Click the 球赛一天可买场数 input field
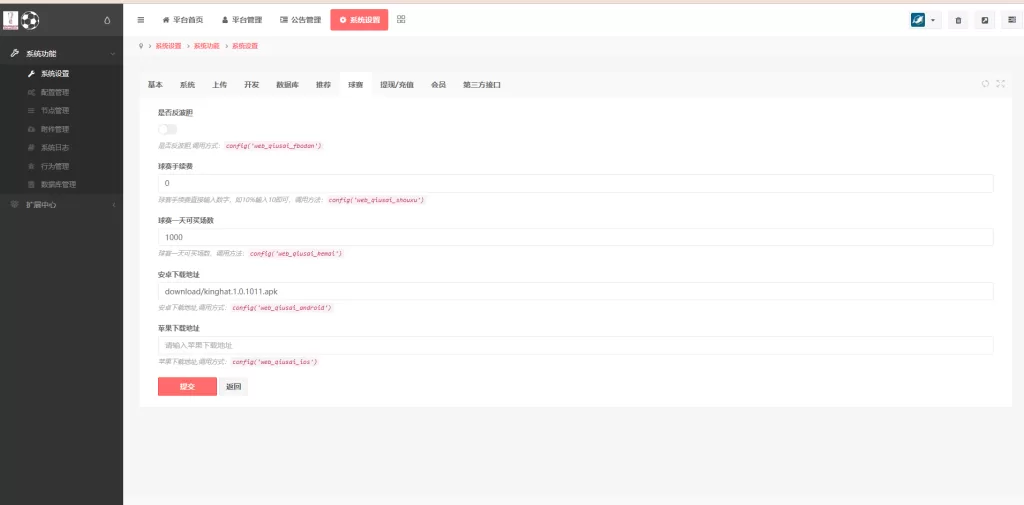Screen dimensions: 1024x505 click(x=575, y=237)
